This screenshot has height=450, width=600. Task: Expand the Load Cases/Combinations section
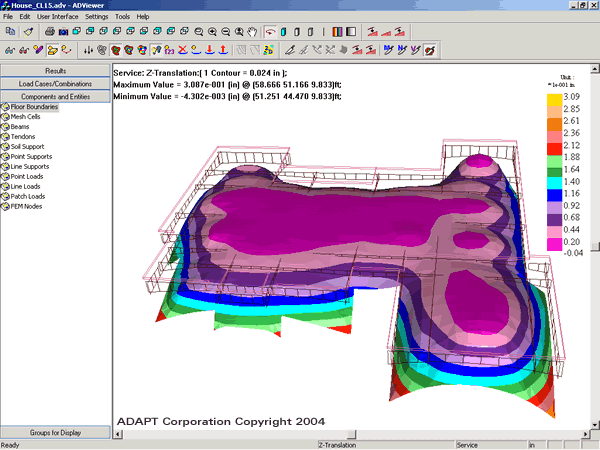[x=55, y=84]
